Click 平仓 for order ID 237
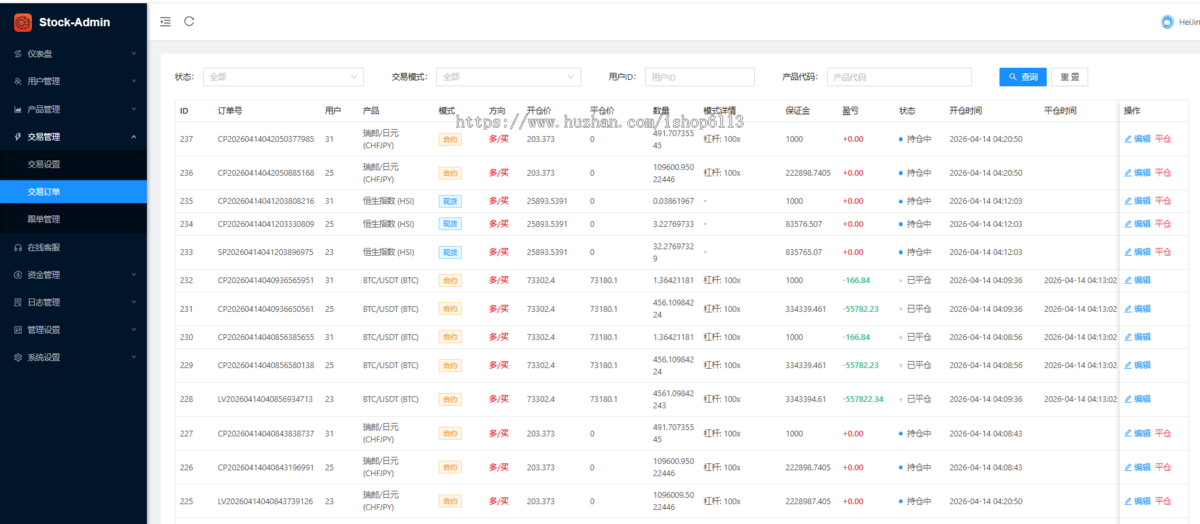 click(1163, 139)
